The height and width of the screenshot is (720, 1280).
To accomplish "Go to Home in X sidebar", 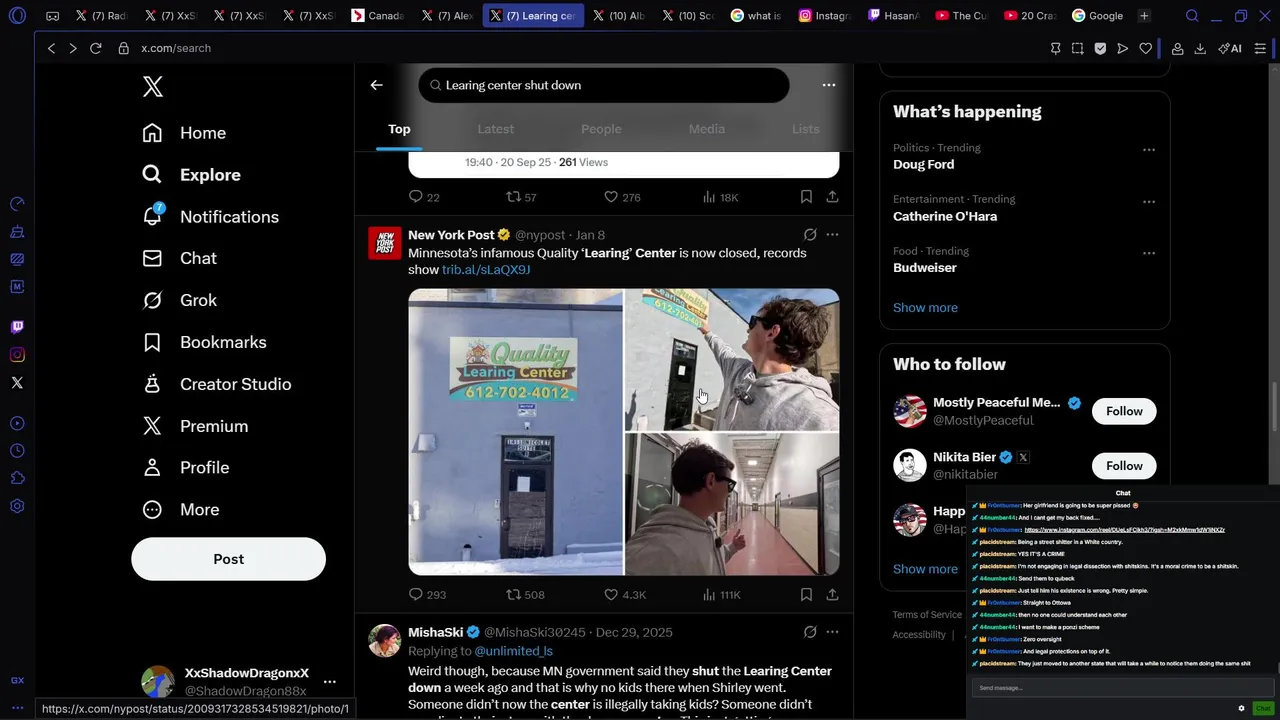I will 184,133.
